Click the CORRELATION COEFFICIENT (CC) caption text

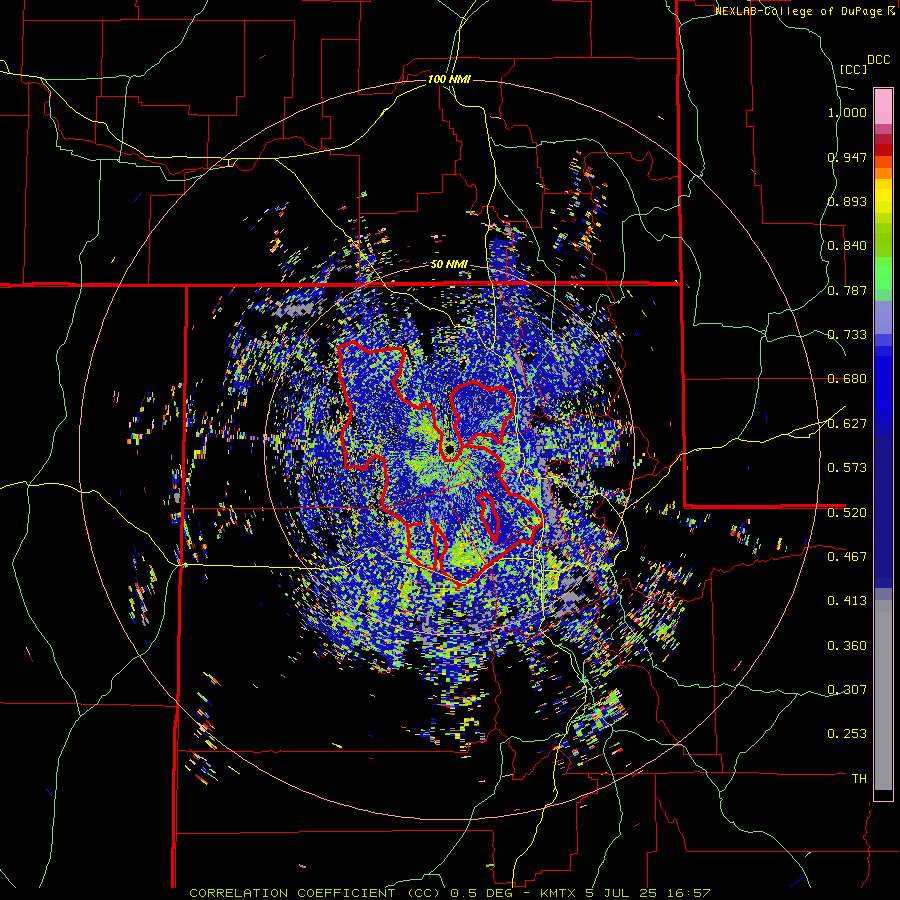315,893
